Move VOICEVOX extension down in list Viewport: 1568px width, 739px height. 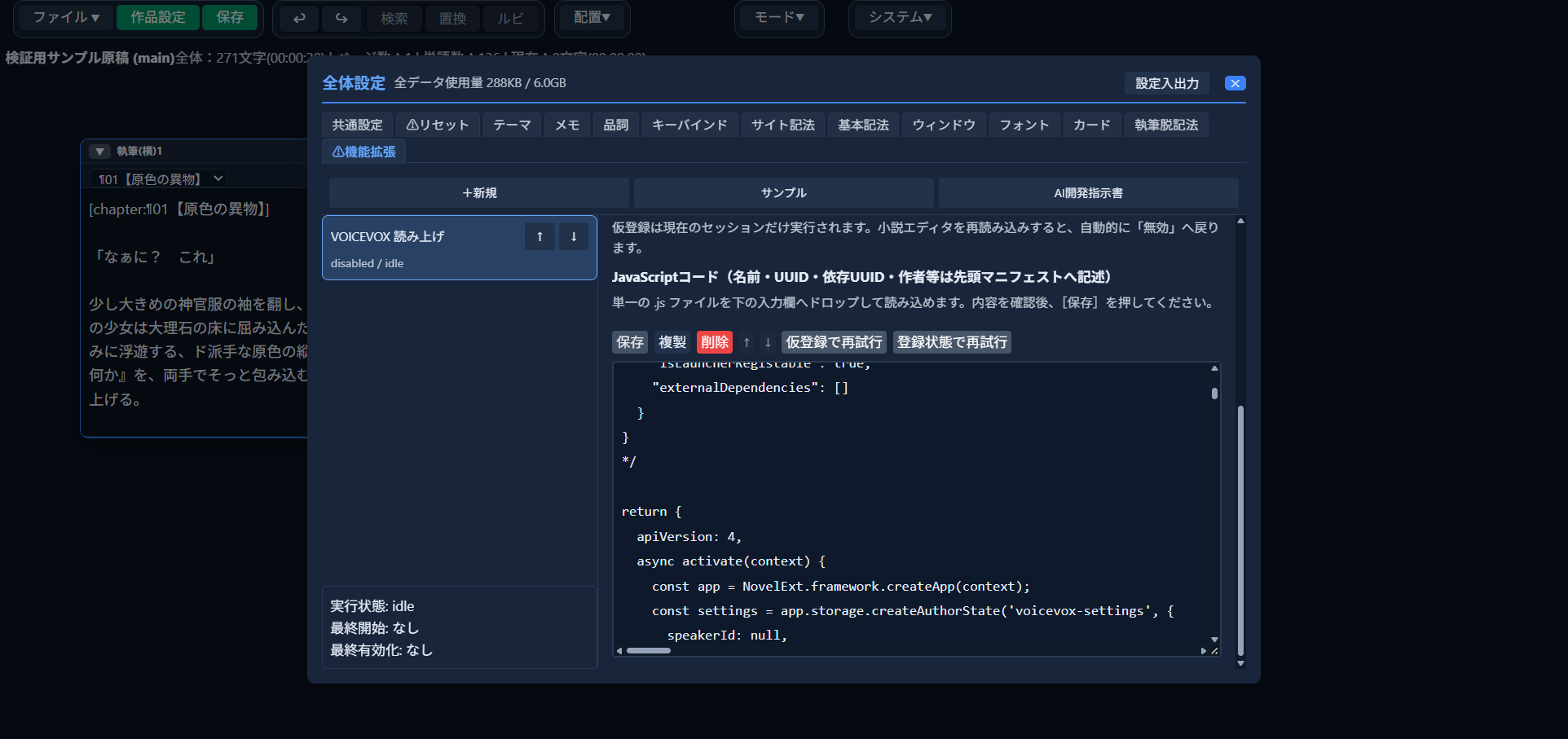[574, 236]
